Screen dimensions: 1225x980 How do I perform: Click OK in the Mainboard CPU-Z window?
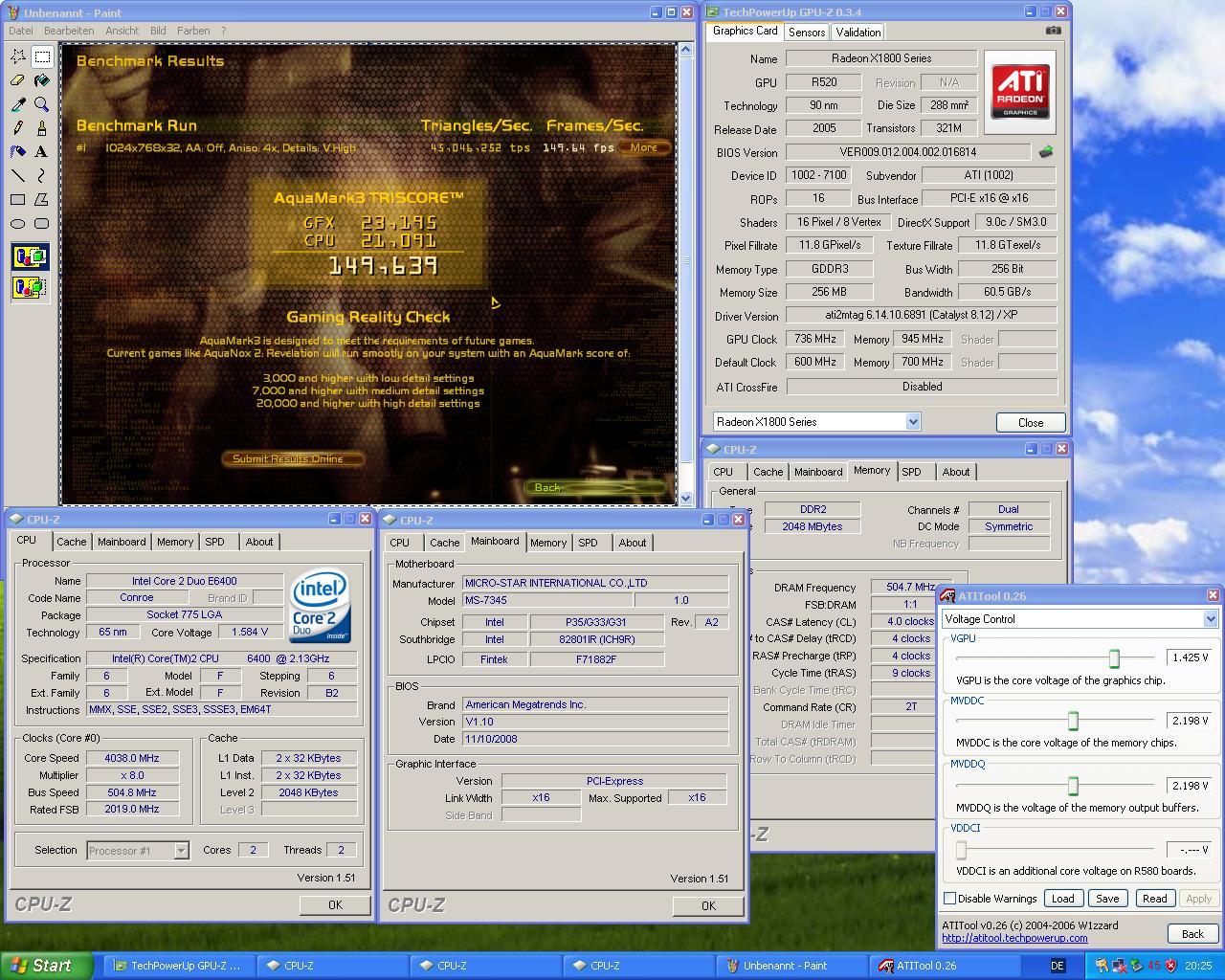pyautogui.click(x=708, y=905)
